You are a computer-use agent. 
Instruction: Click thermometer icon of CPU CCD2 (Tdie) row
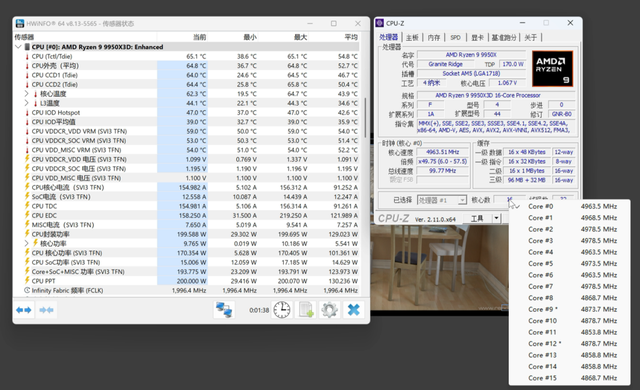pyautogui.click(x=27, y=84)
